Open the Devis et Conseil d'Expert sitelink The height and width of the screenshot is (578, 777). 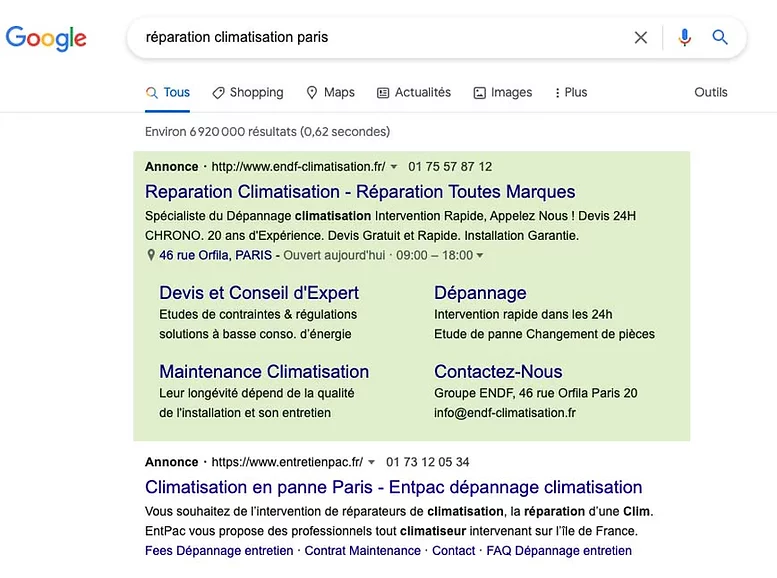tap(259, 293)
